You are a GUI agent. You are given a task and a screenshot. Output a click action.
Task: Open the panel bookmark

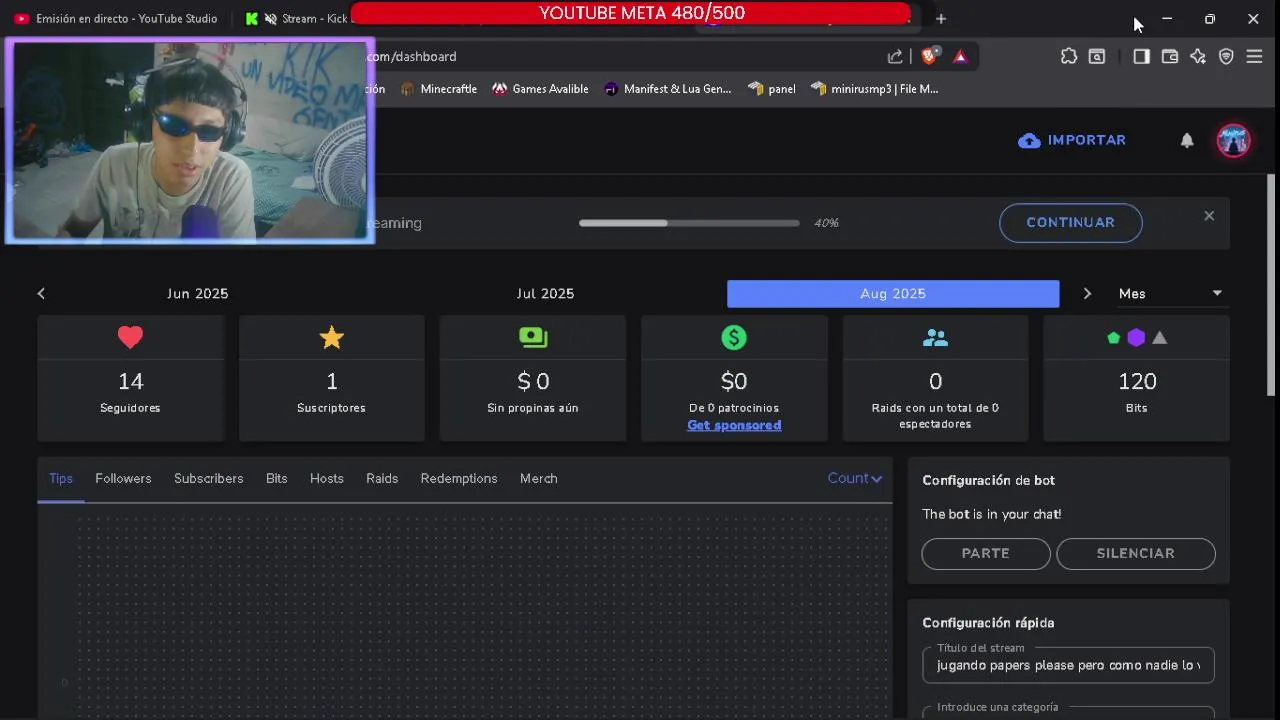tap(771, 89)
